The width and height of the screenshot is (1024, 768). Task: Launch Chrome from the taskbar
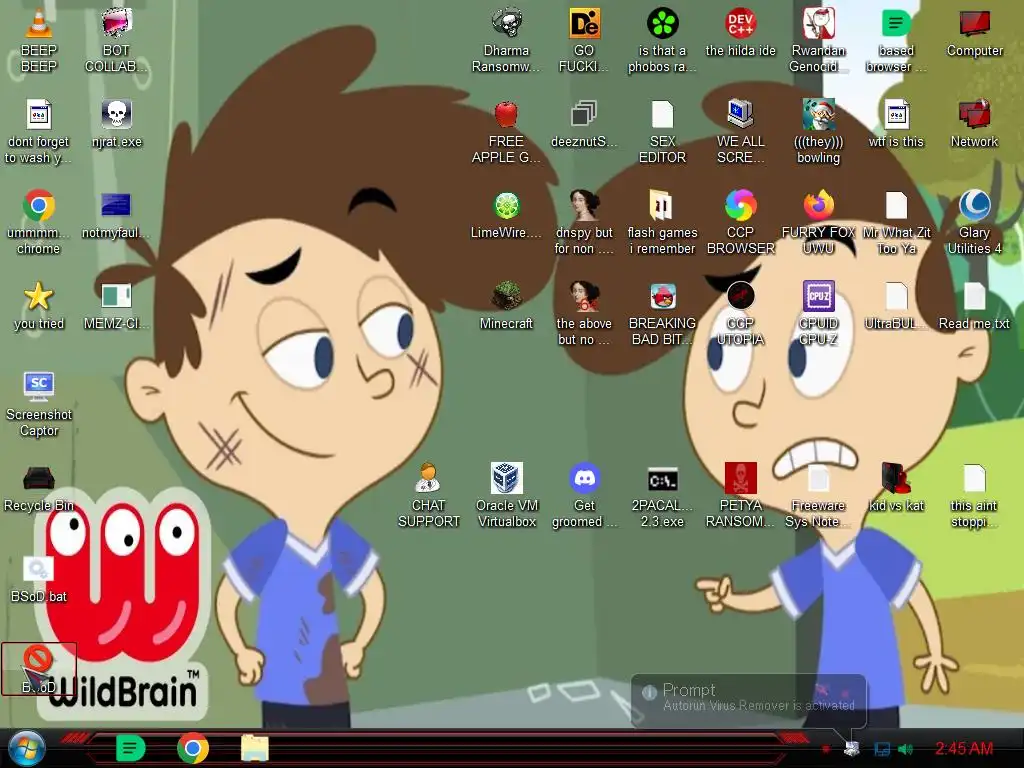tap(193, 748)
